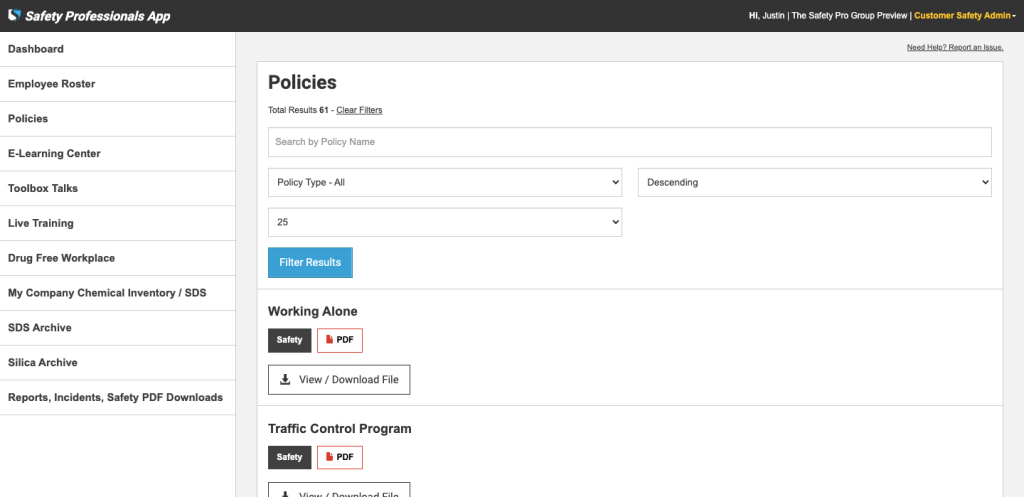Open the E-Learning Center section
Viewport: 1024px width, 497px height.
point(118,153)
